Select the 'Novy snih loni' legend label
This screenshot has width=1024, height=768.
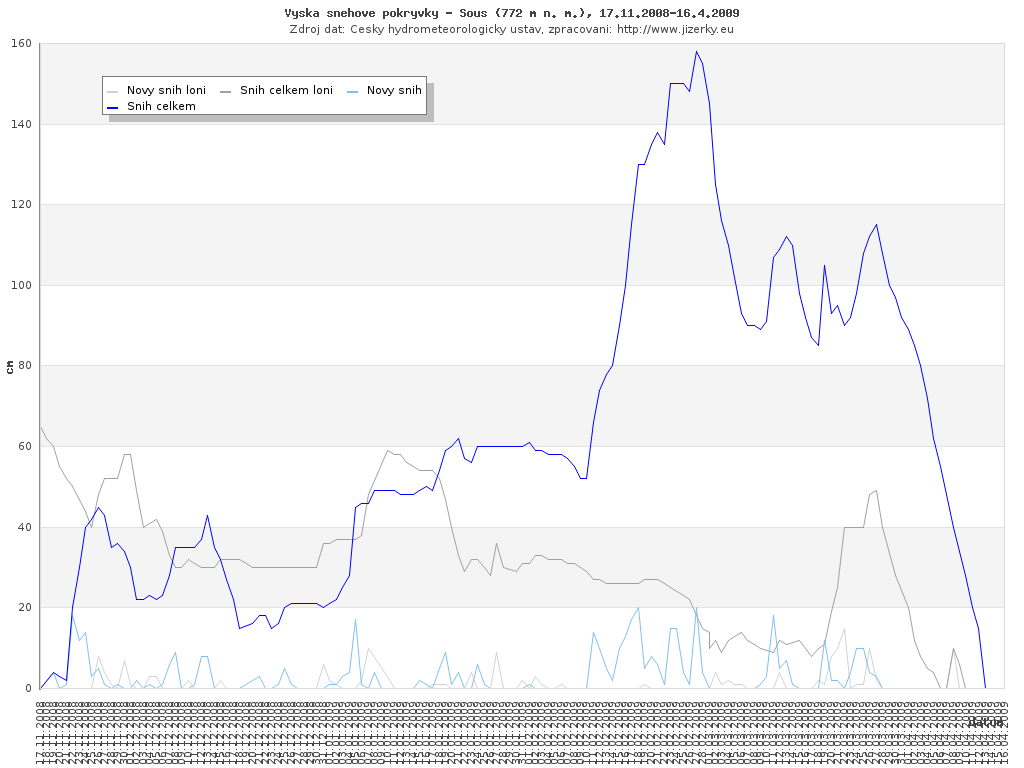(166, 90)
